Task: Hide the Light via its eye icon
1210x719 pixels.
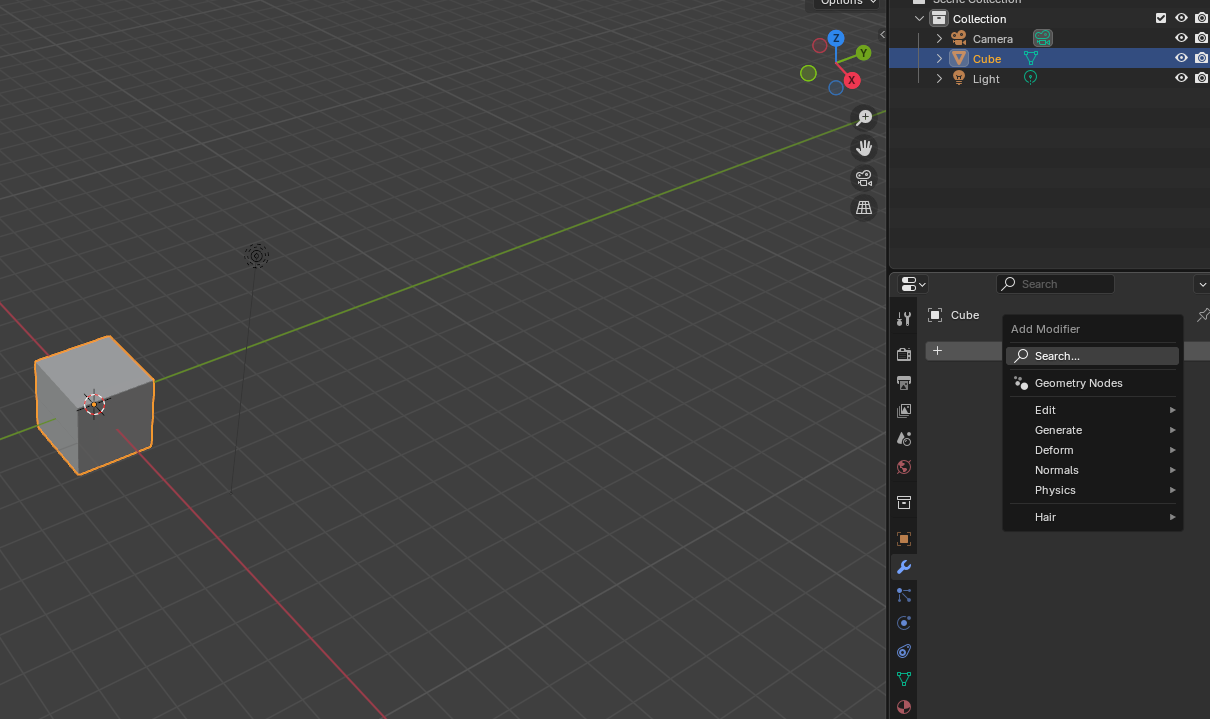Action: click(x=1181, y=78)
